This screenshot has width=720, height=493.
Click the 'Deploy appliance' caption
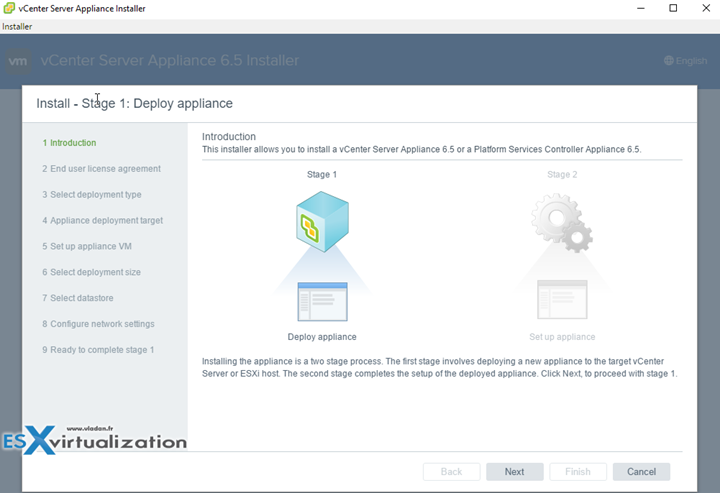pyautogui.click(x=322, y=337)
